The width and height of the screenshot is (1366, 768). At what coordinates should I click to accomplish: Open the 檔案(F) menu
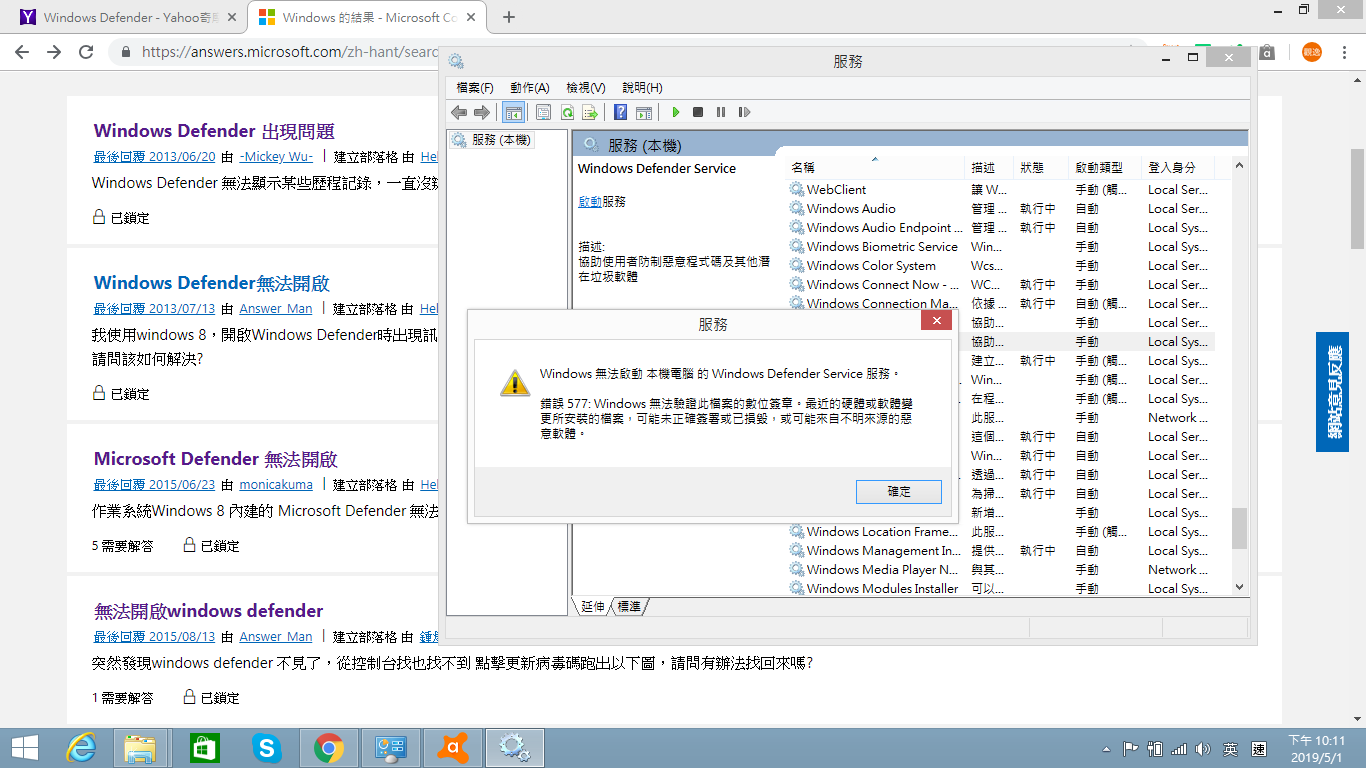tap(475, 88)
